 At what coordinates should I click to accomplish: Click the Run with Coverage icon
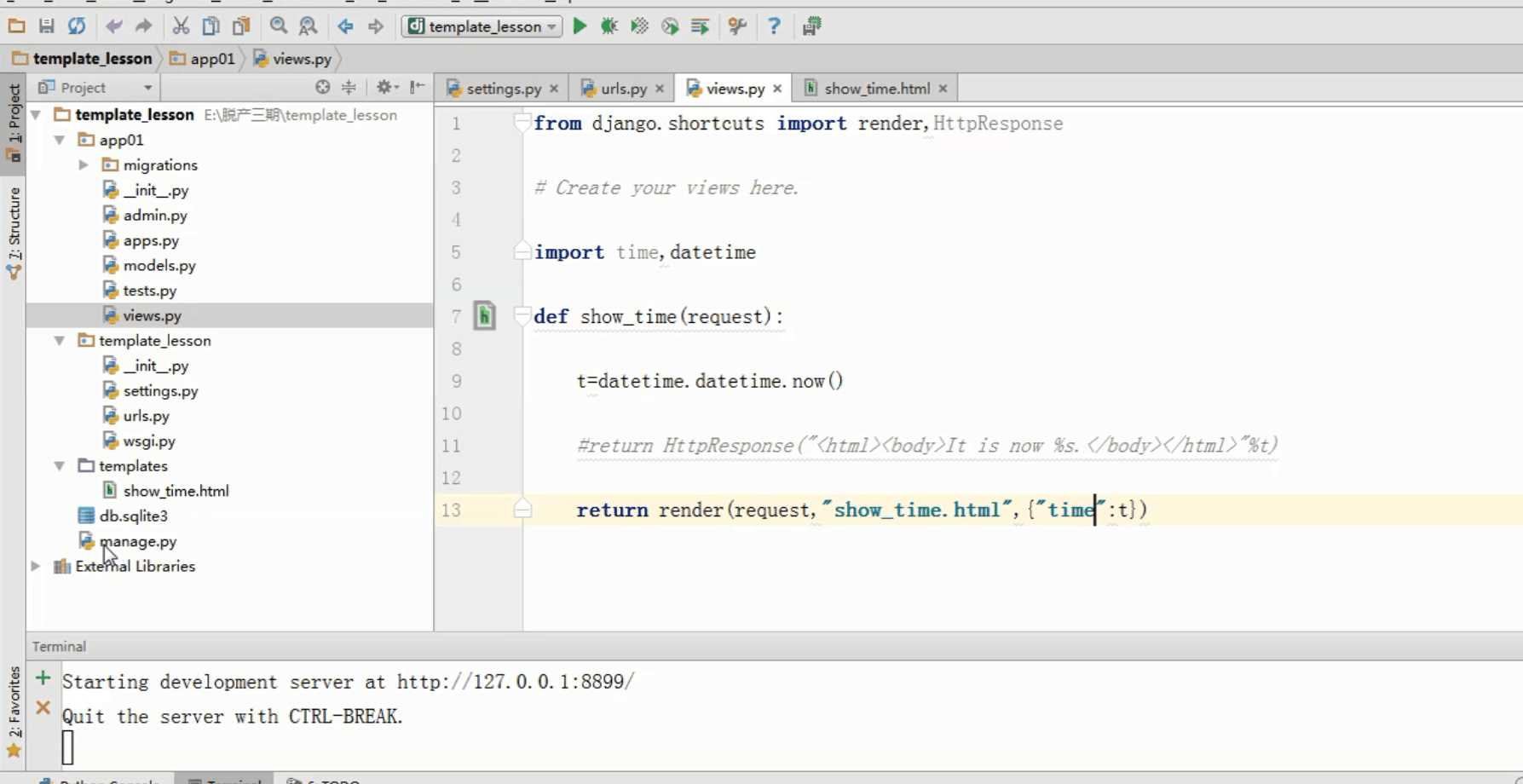(639, 26)
